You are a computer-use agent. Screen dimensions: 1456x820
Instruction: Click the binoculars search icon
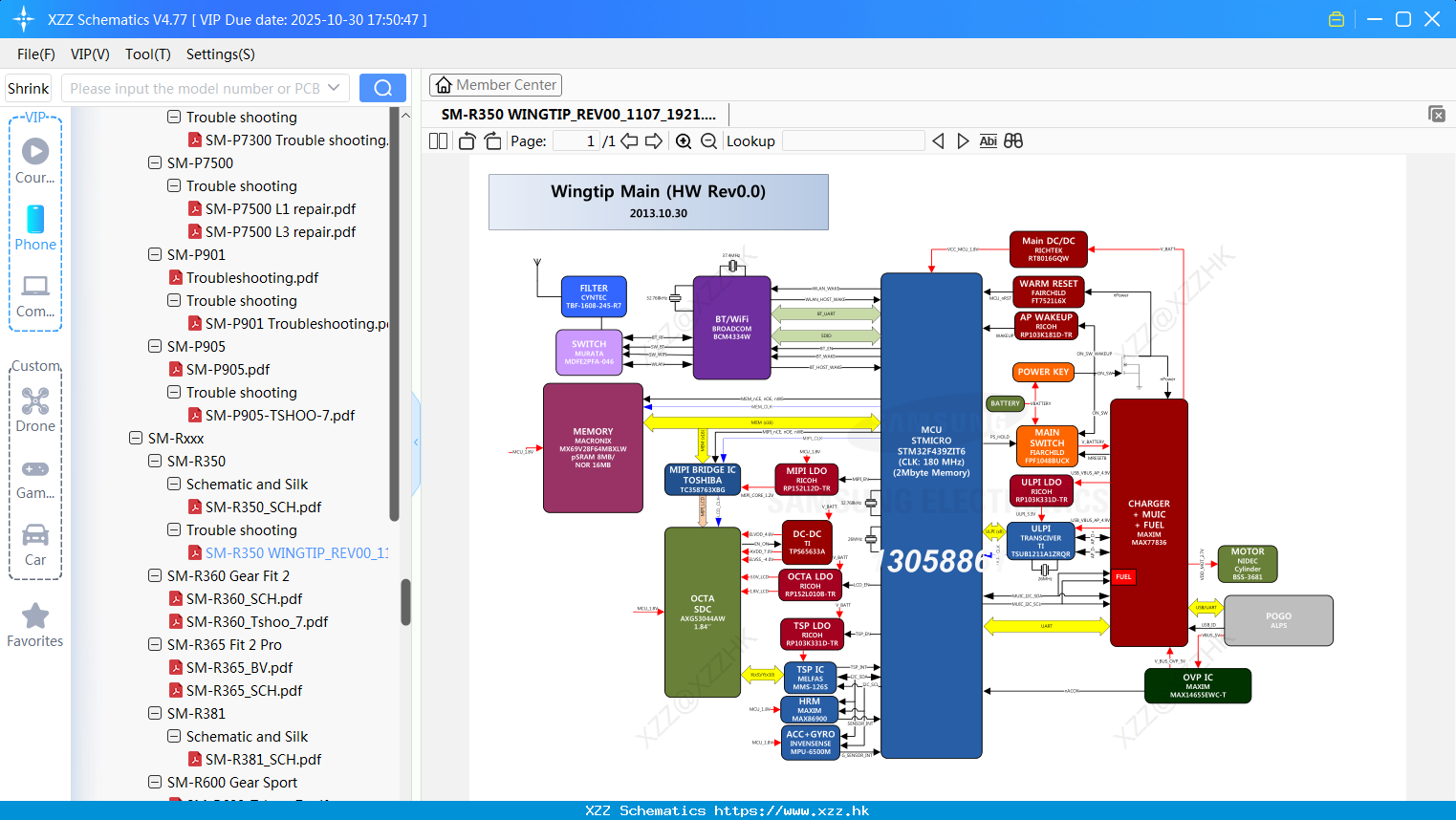coord(1013,141)
